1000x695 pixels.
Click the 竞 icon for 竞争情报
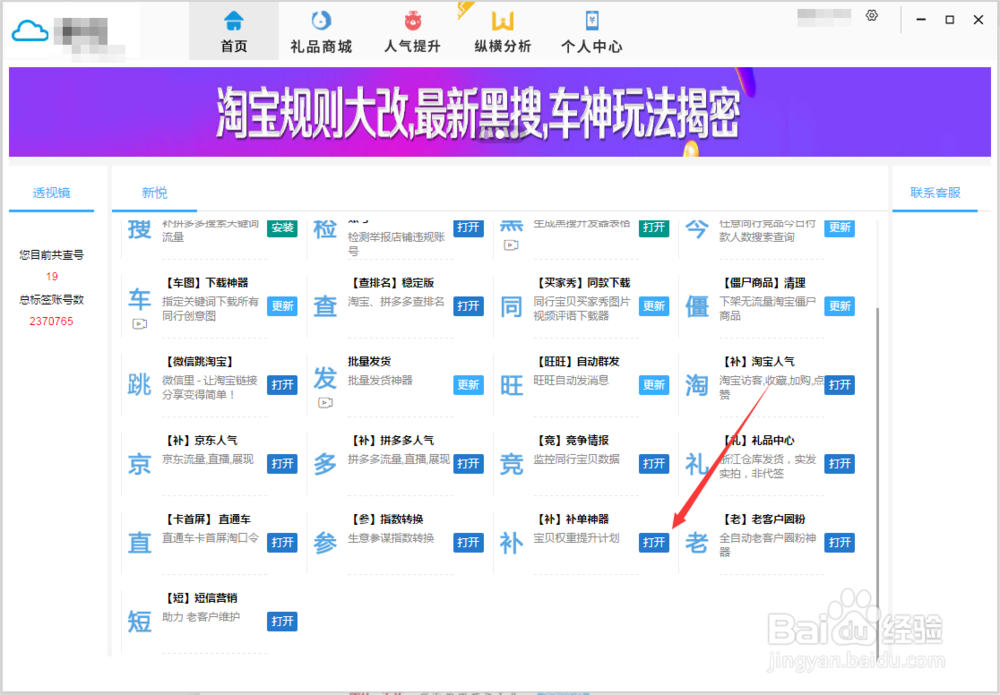click(x=511, y=464)
